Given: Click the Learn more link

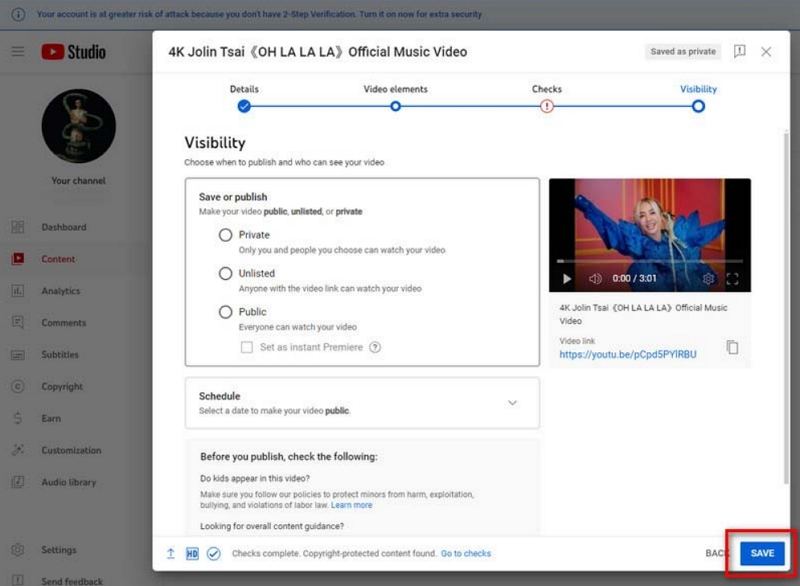Looking at the screenshot, I should pyautogui.click(x=352, y=505).
